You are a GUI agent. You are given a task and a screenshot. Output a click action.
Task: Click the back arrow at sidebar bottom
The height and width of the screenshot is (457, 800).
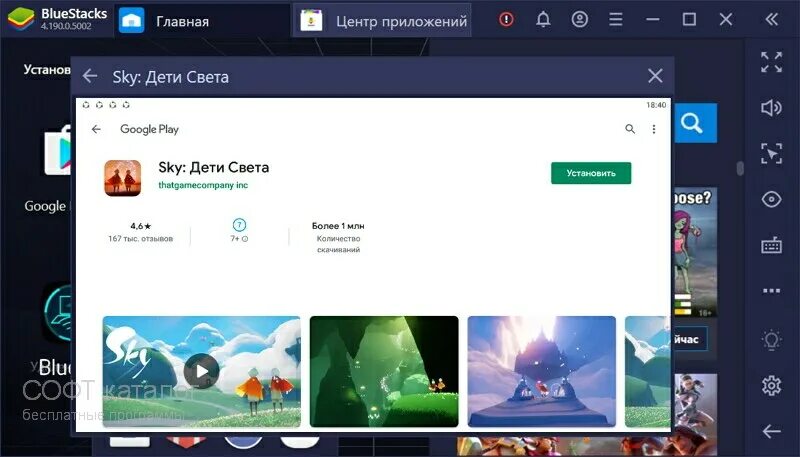771,431
